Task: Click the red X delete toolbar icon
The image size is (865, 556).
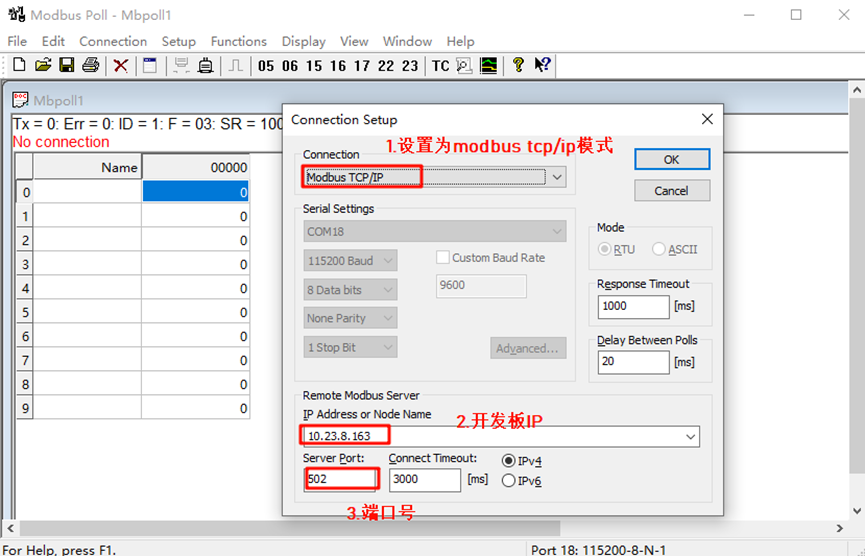Action: (120, 66)
